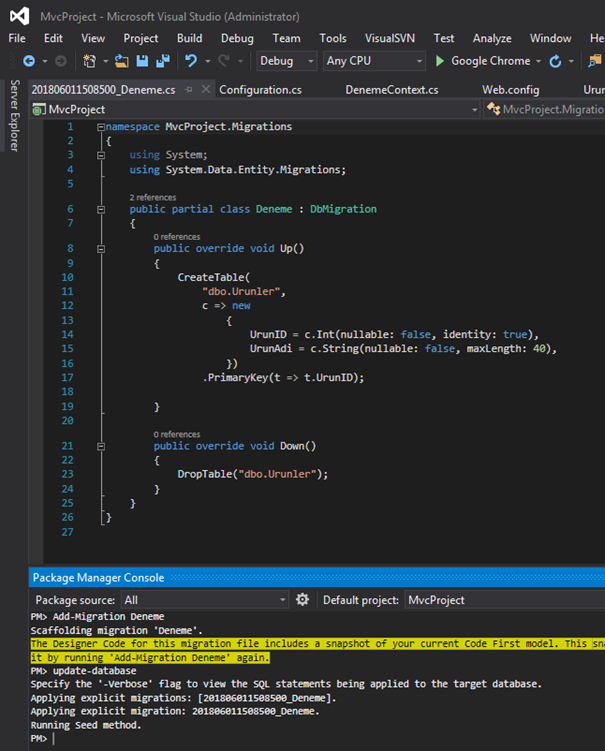Collapse the using directives region

pyautogui.click(x=101, y=155)
